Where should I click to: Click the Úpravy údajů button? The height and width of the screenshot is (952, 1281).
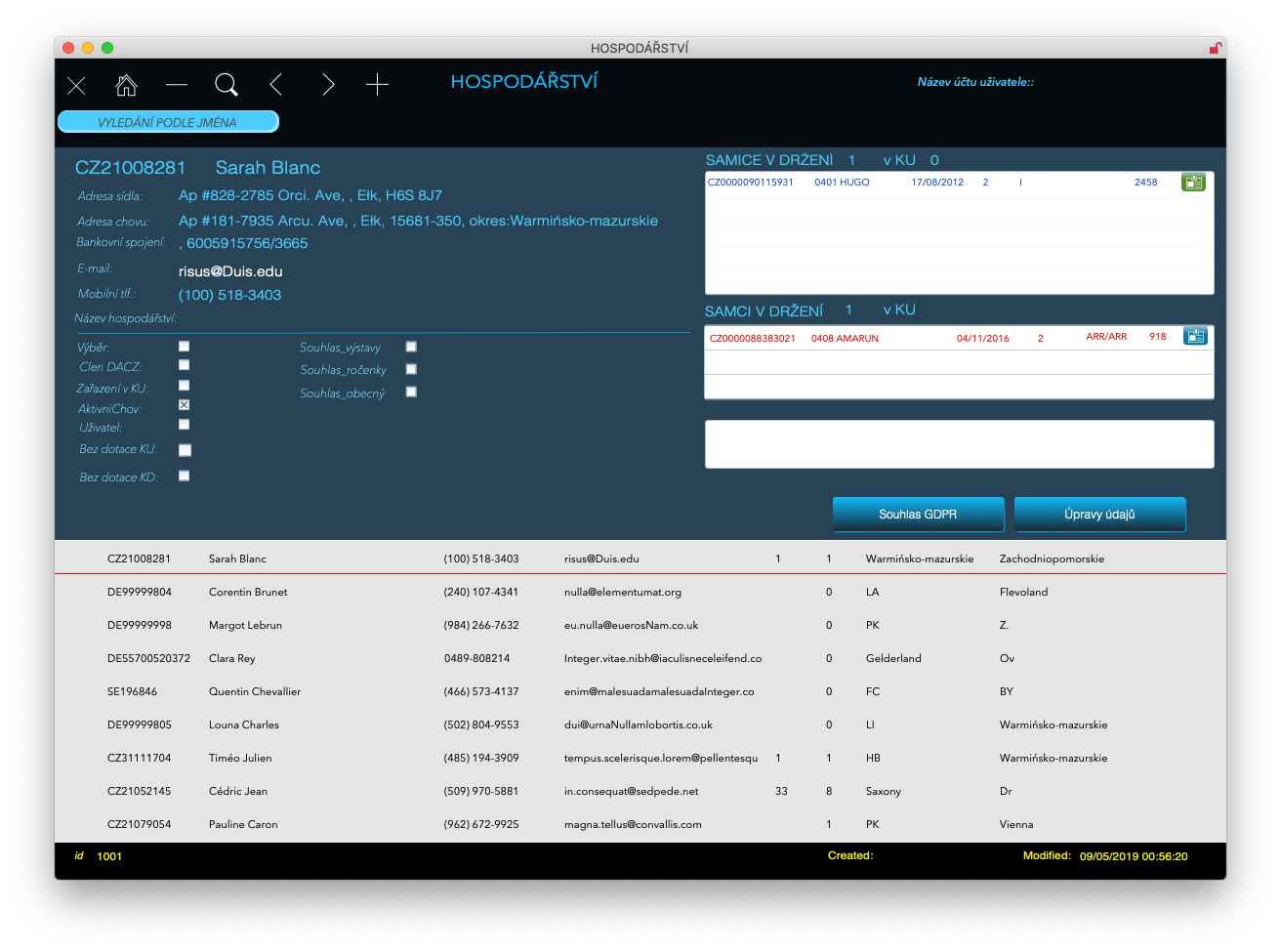click(x=1099, y=515)
